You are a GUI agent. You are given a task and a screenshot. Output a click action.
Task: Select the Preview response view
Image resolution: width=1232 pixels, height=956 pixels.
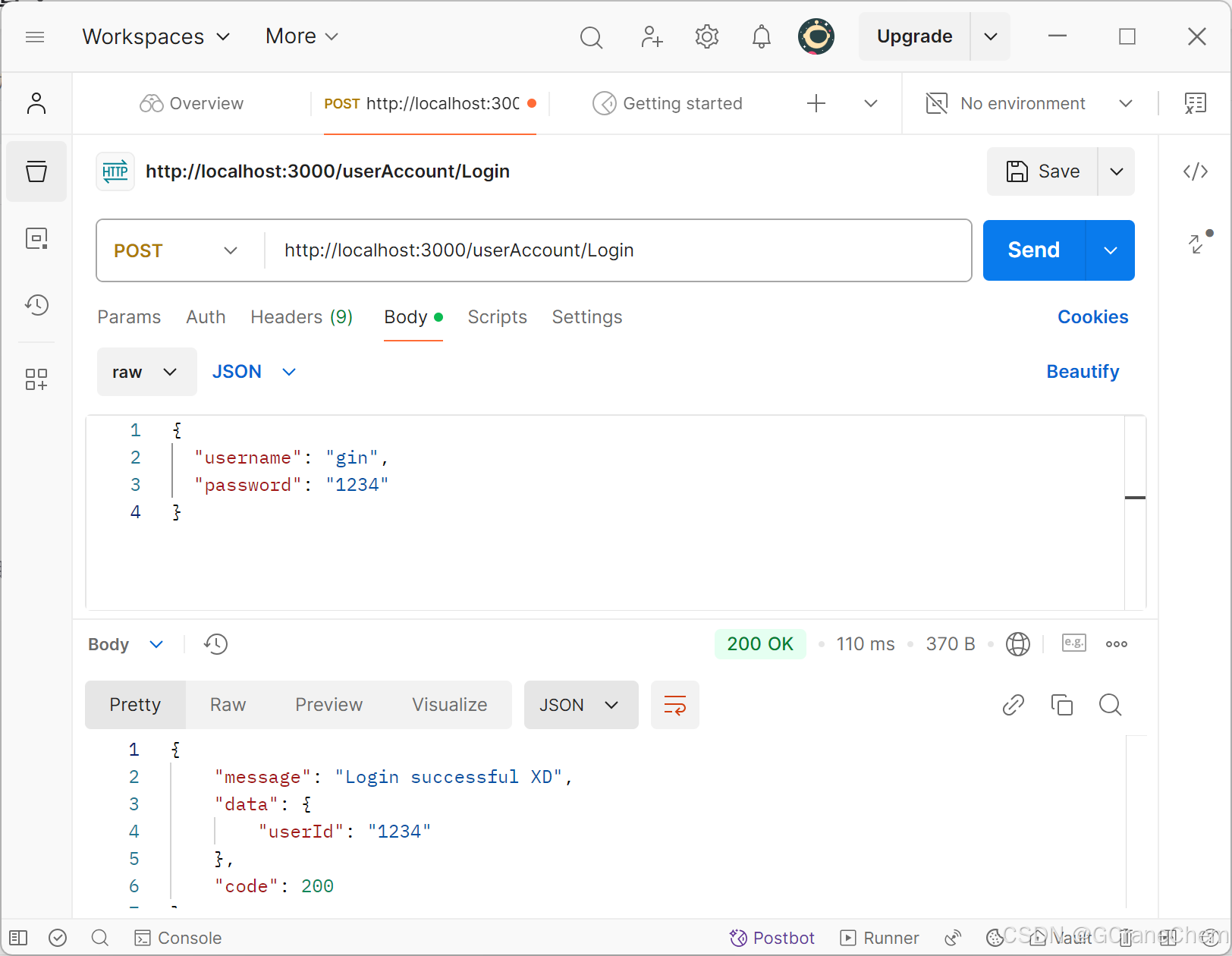(329, 705)
